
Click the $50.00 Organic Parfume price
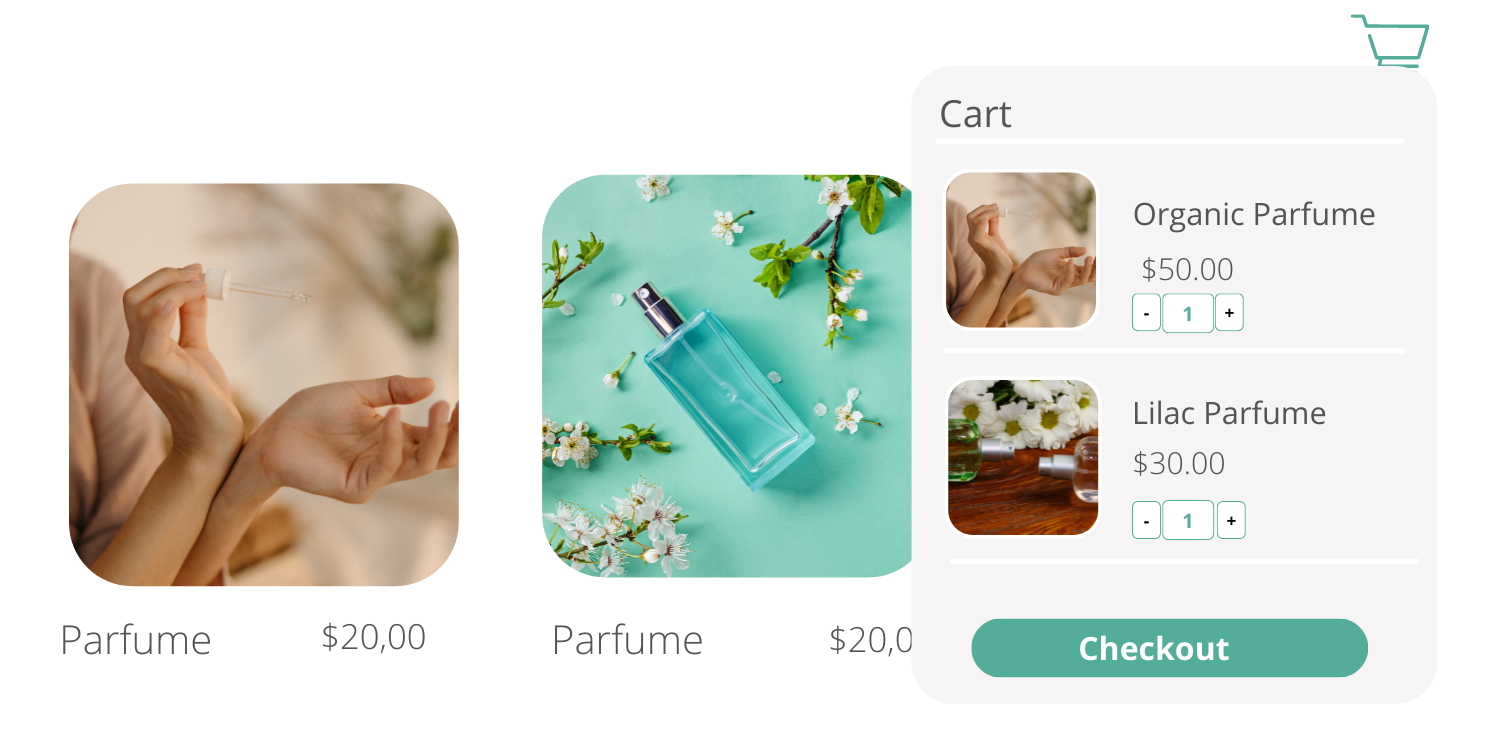tap(1187, 269)
